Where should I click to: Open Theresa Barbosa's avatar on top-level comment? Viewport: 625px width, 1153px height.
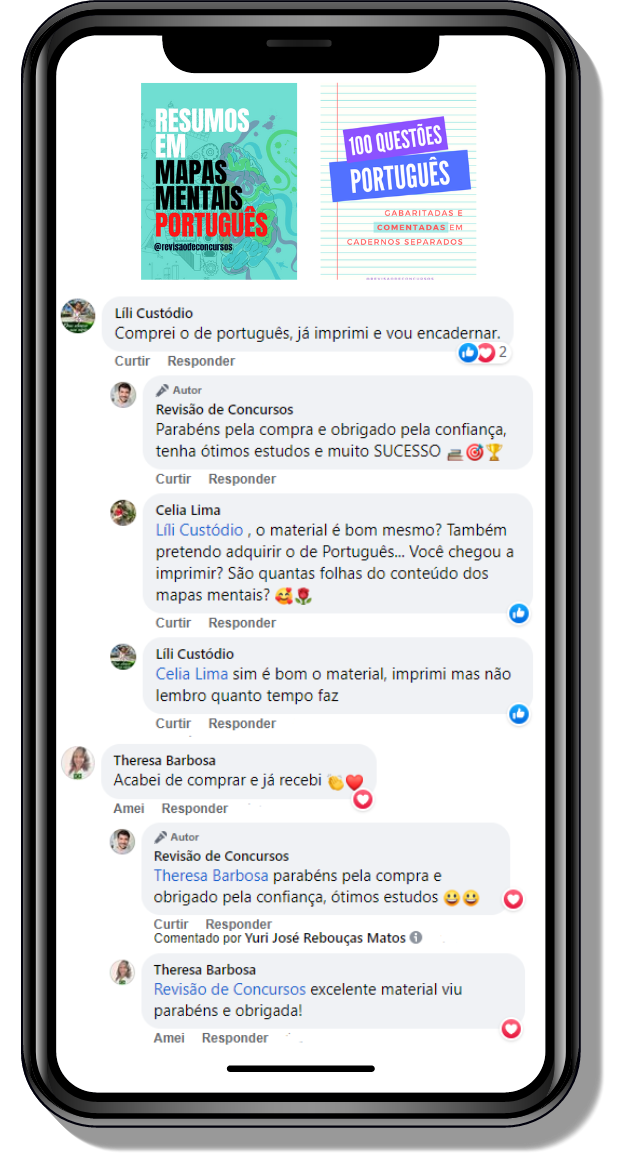(x=78, y=763)
